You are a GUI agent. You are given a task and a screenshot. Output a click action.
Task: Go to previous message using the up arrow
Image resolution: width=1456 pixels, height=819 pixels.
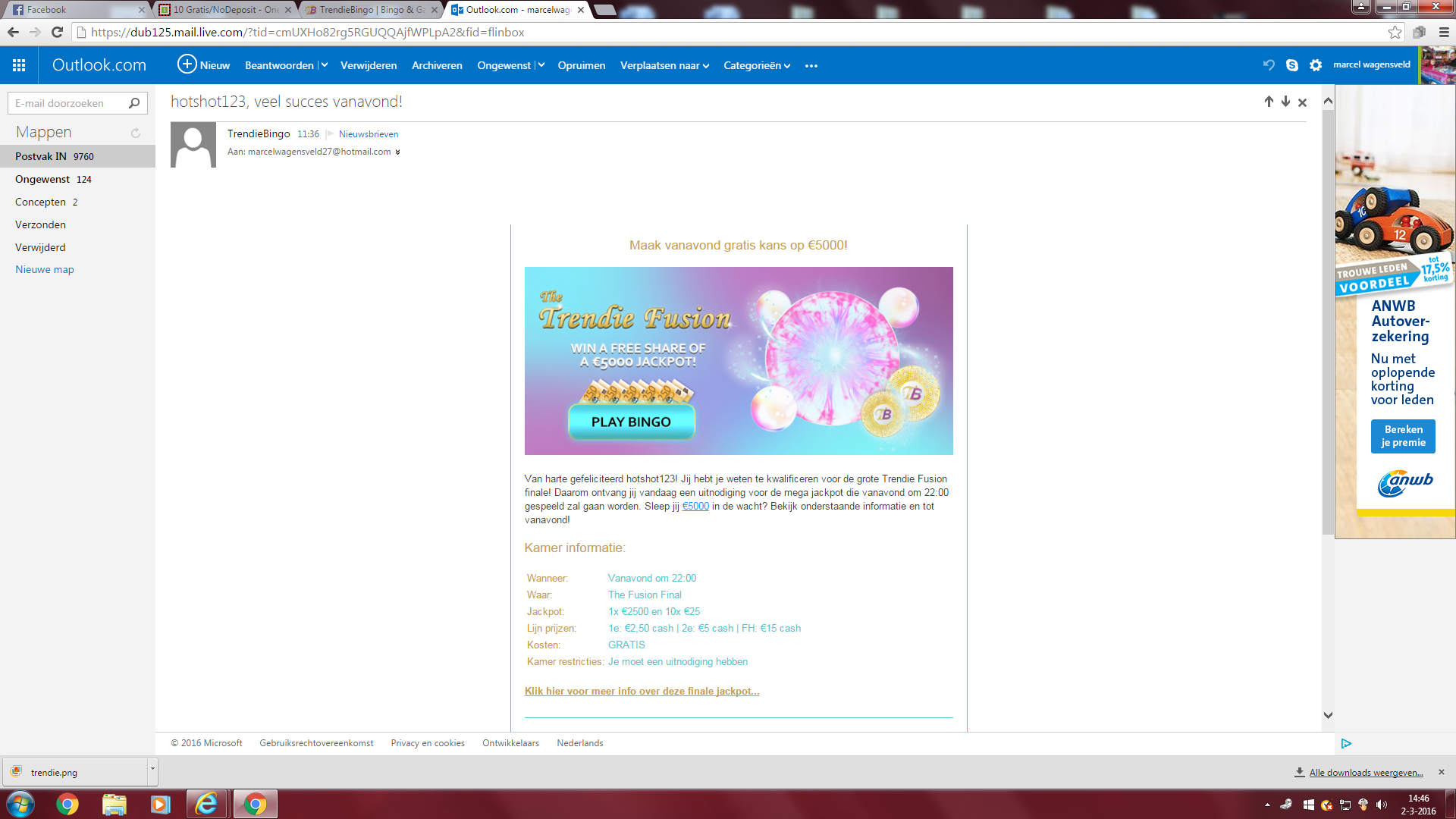[x=1269, y=101]
